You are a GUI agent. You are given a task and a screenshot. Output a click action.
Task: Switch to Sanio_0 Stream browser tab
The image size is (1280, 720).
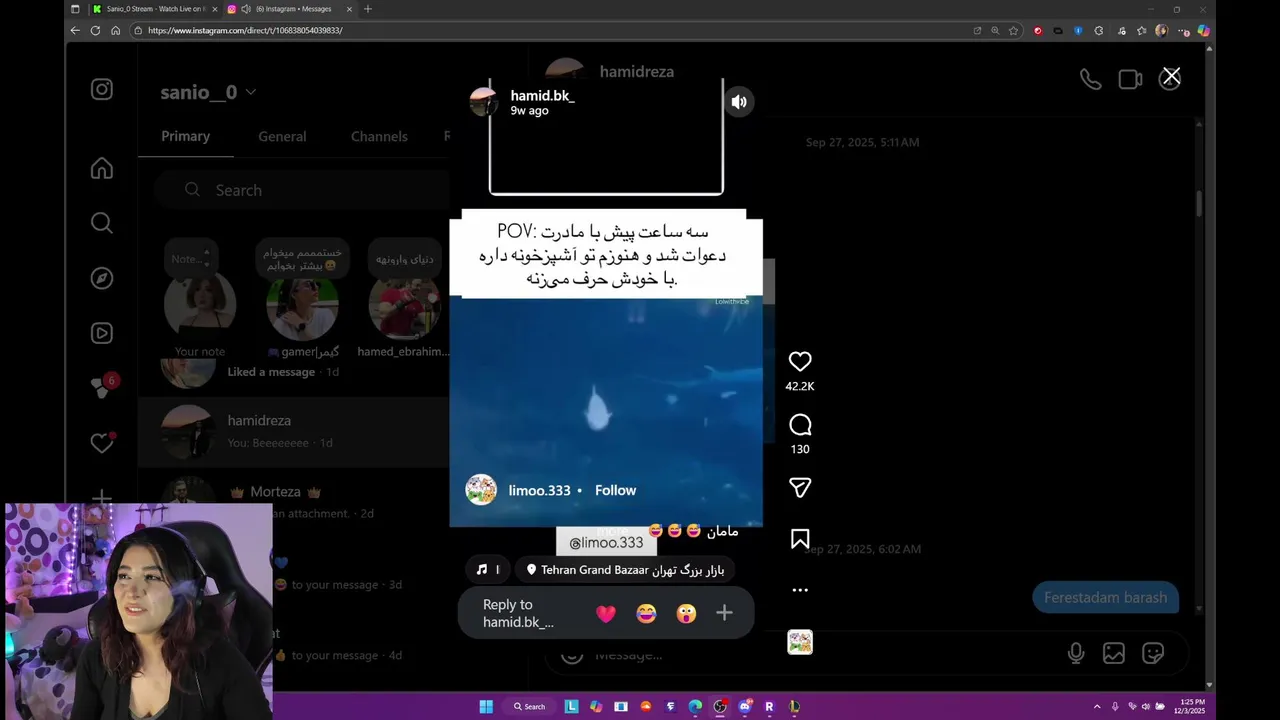[154, 9]
